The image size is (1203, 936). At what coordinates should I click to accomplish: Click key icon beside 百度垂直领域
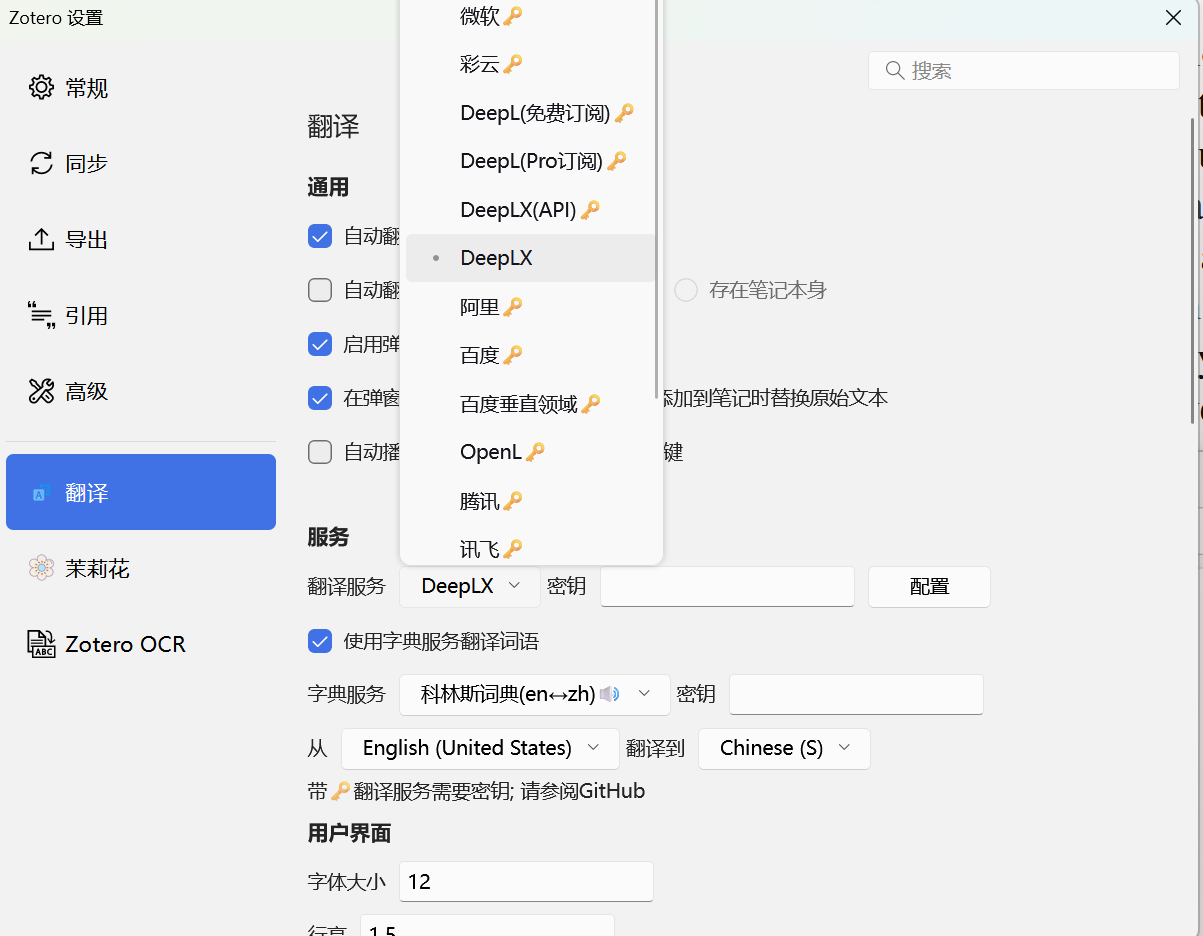click(591, 404)
